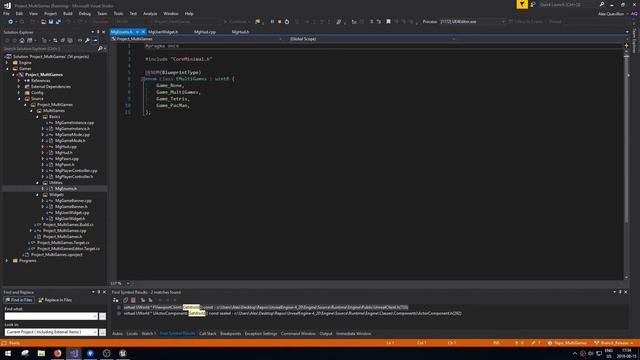Open the Debug menu
Viewport: 640px width, 360px height.
(x=85, y=13)
